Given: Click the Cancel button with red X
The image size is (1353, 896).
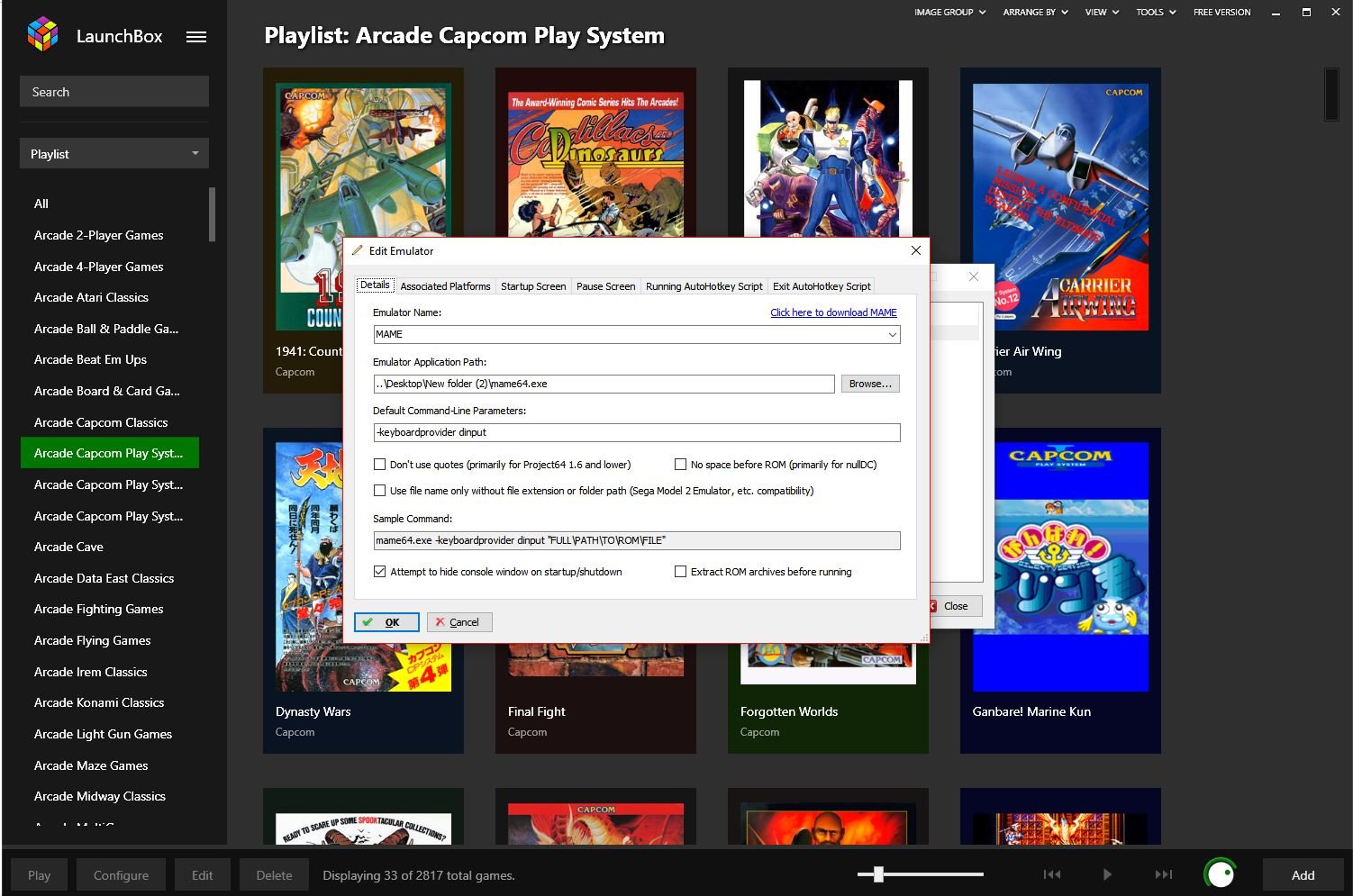Looking at the screenshot, I should (459, 622).
